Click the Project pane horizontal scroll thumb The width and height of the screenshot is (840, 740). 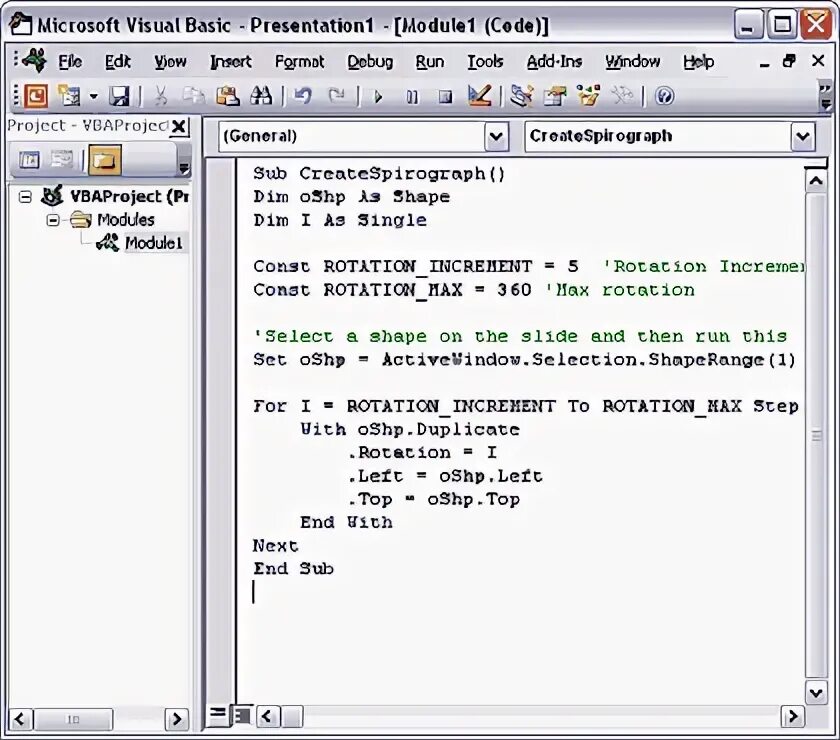pos(73,719)
